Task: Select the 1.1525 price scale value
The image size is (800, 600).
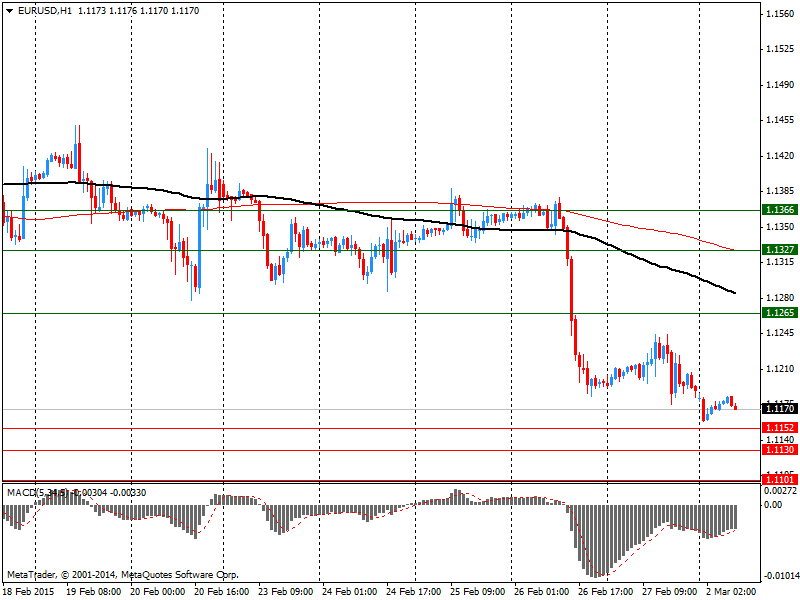Action: point(780,49)
